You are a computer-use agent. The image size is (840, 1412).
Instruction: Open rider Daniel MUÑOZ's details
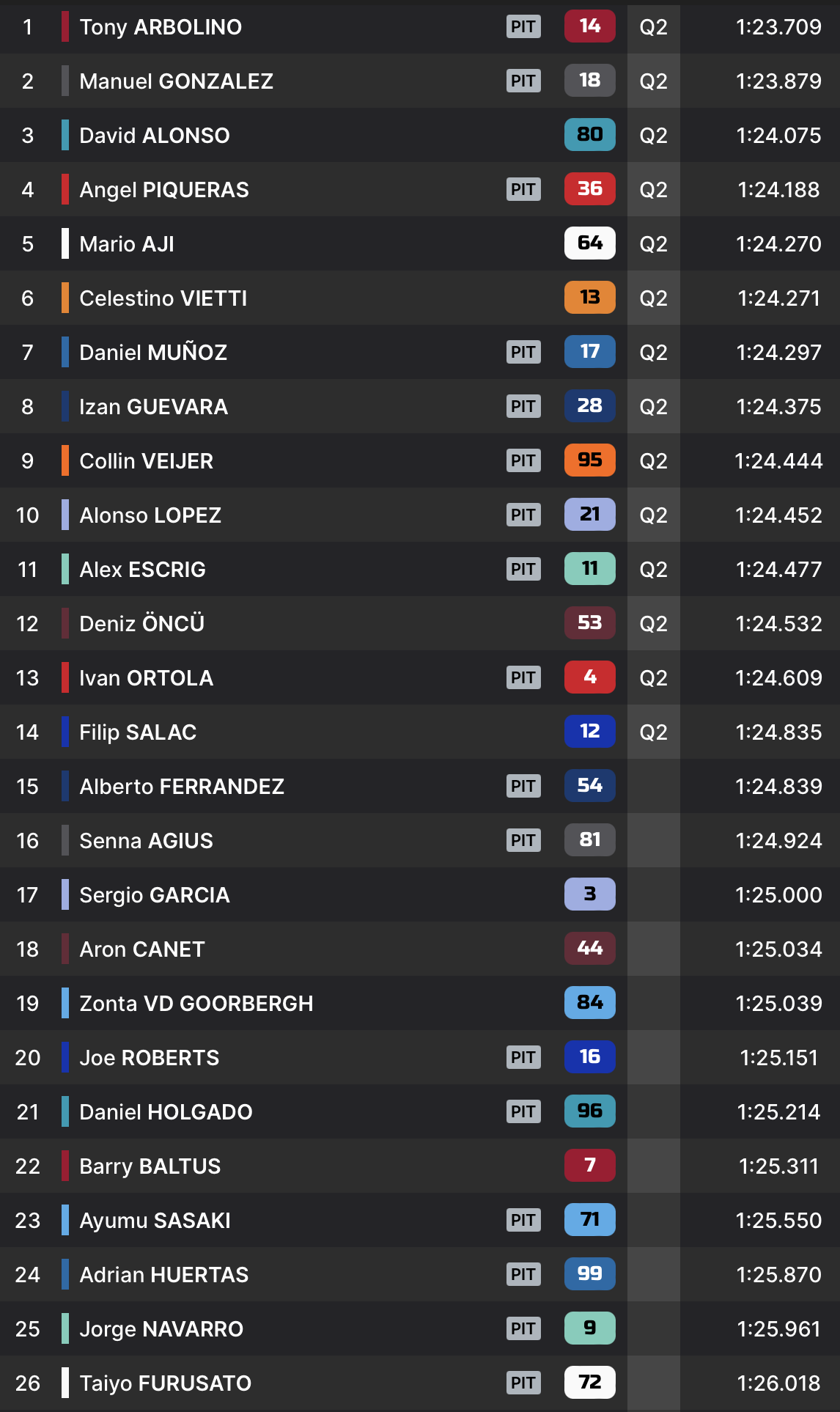point(153,353)
